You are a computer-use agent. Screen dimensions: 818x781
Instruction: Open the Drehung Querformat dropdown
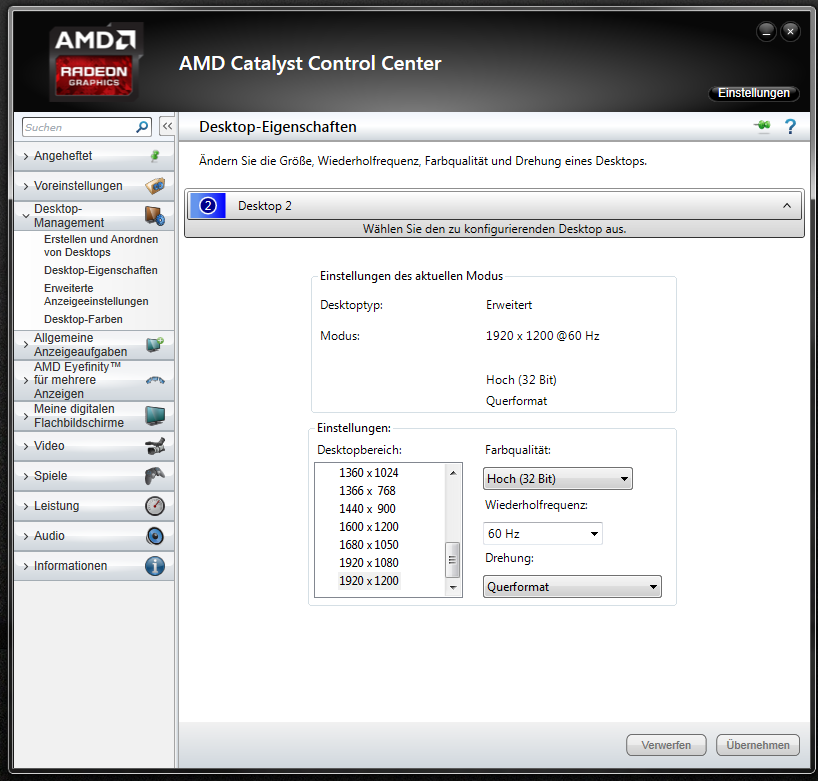572,586
